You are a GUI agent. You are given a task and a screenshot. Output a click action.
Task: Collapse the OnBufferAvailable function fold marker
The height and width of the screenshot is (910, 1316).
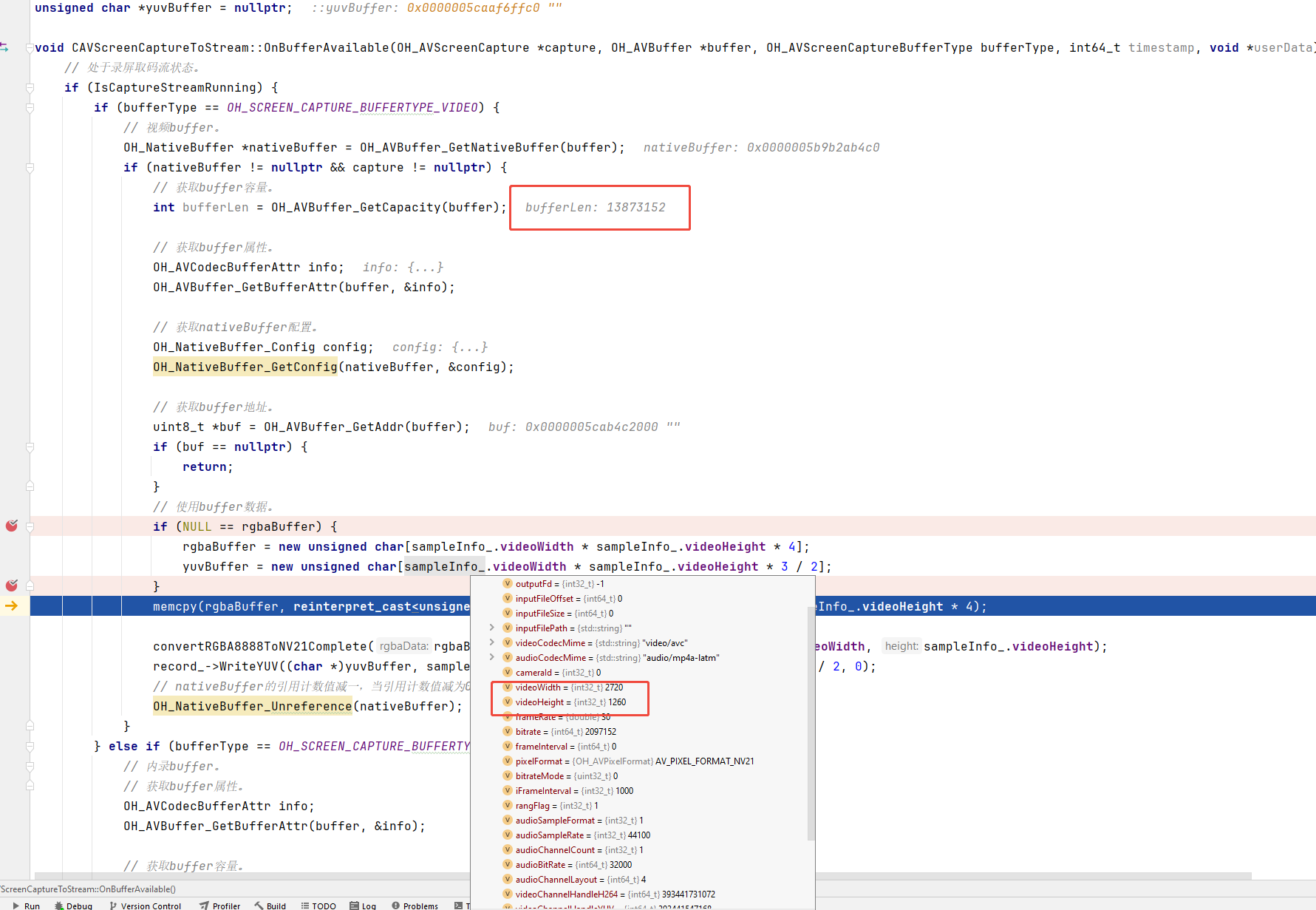pyautogui.click(x=30, y=48)
